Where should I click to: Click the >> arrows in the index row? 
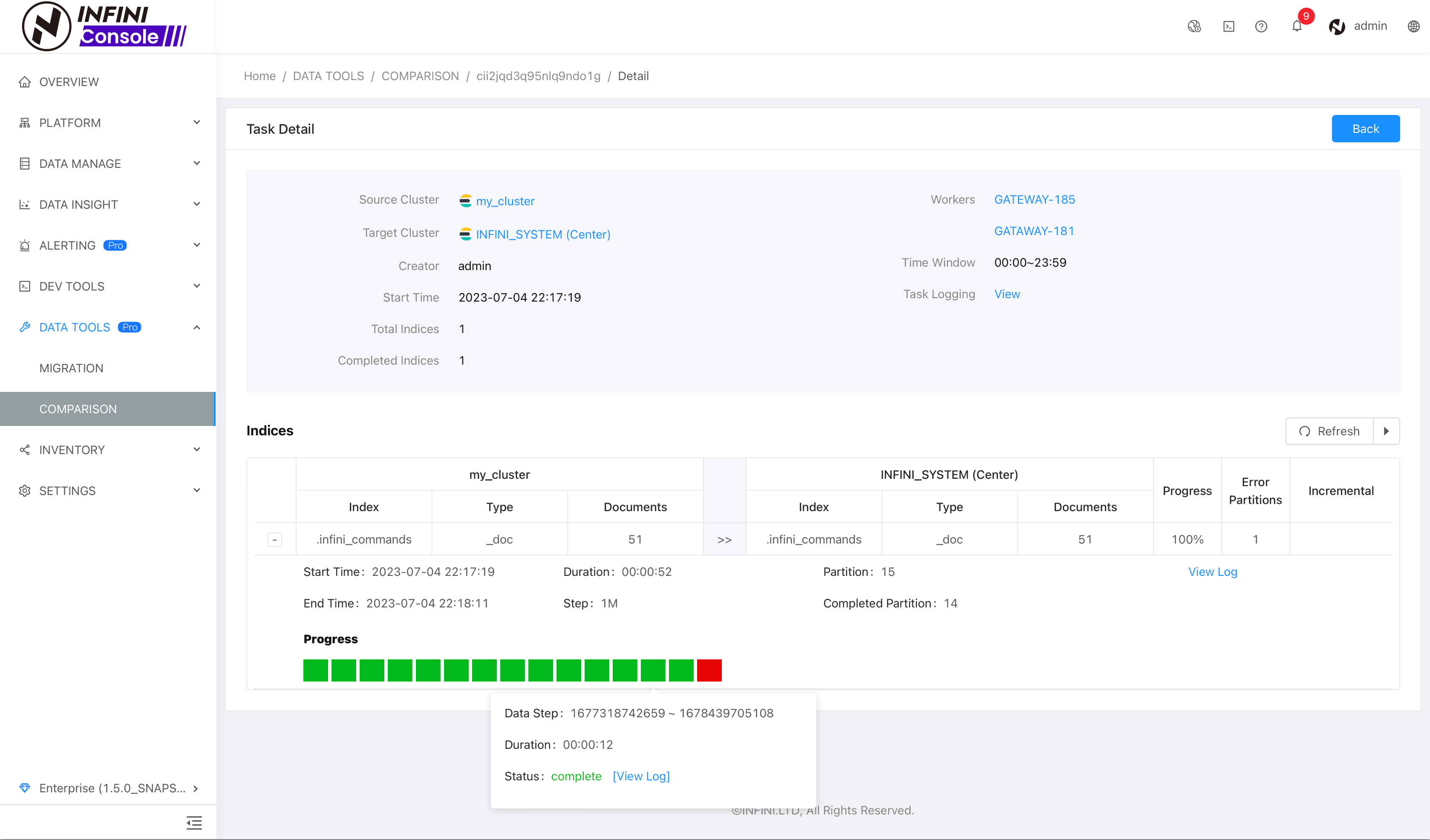tap(724, 539)
